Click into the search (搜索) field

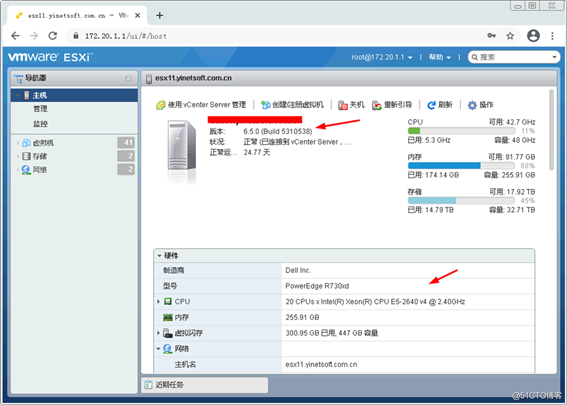tap(513, 57)
